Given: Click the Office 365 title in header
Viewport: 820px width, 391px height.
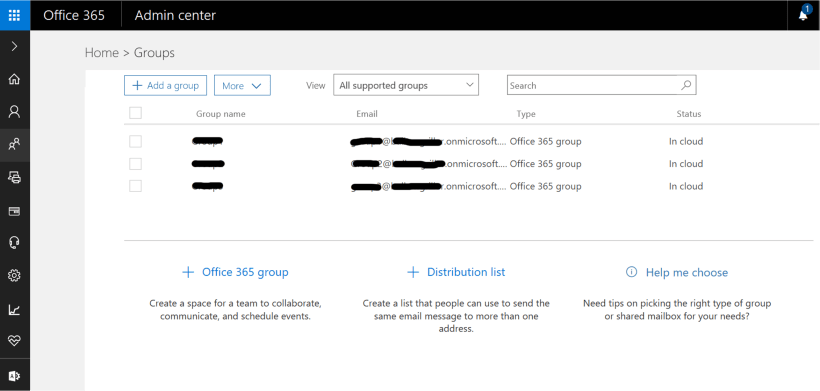Looking at the screenshot, I should 74,15.
